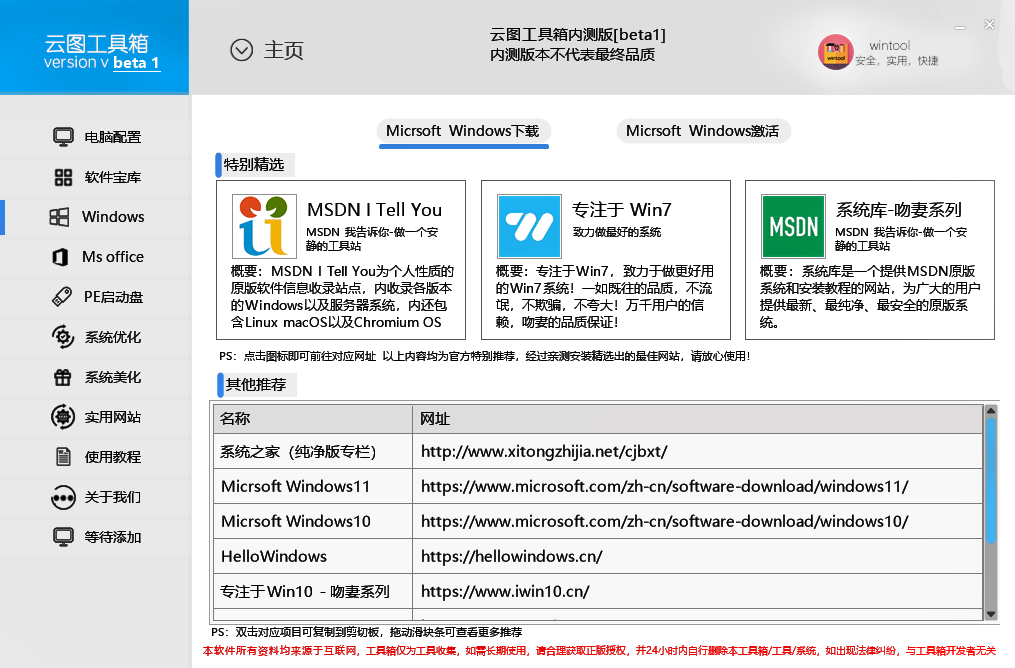Open the MSDN I Tell You logo

pyautogui.click(x=264, y=227)
